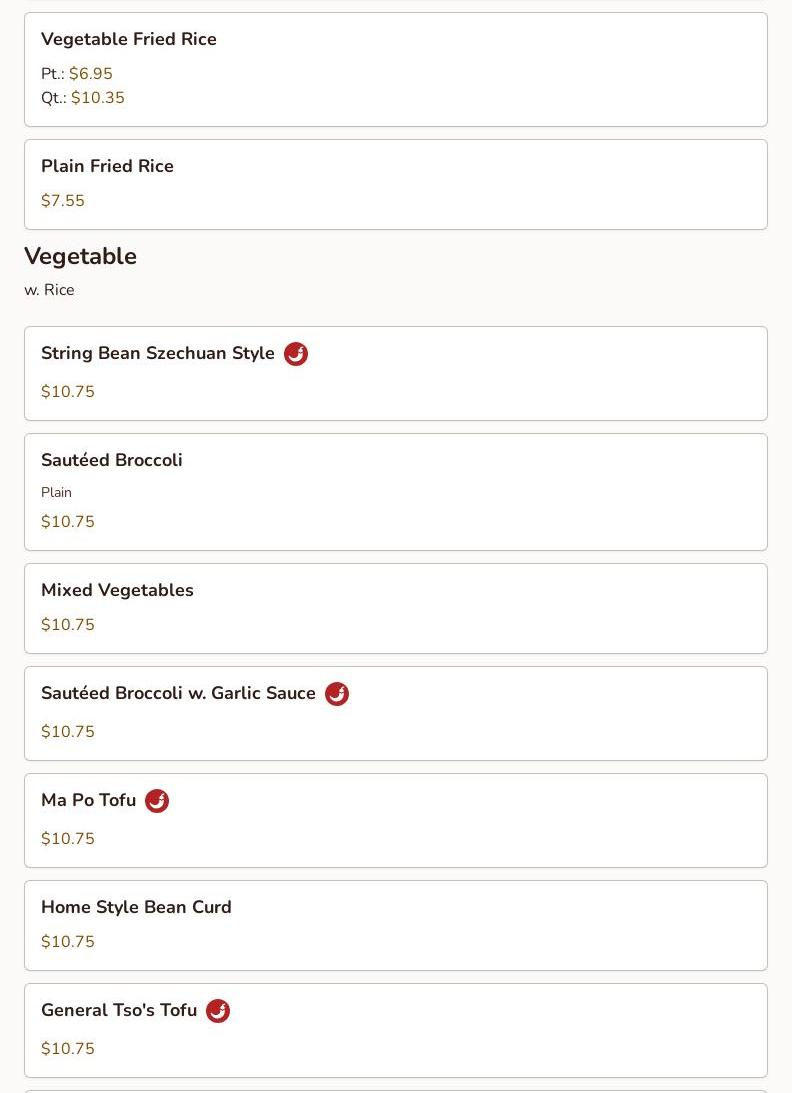Screen dimensions: 792x1093
Task: Open General Tso's Tofu item
Action: [x=396, y=1031]
